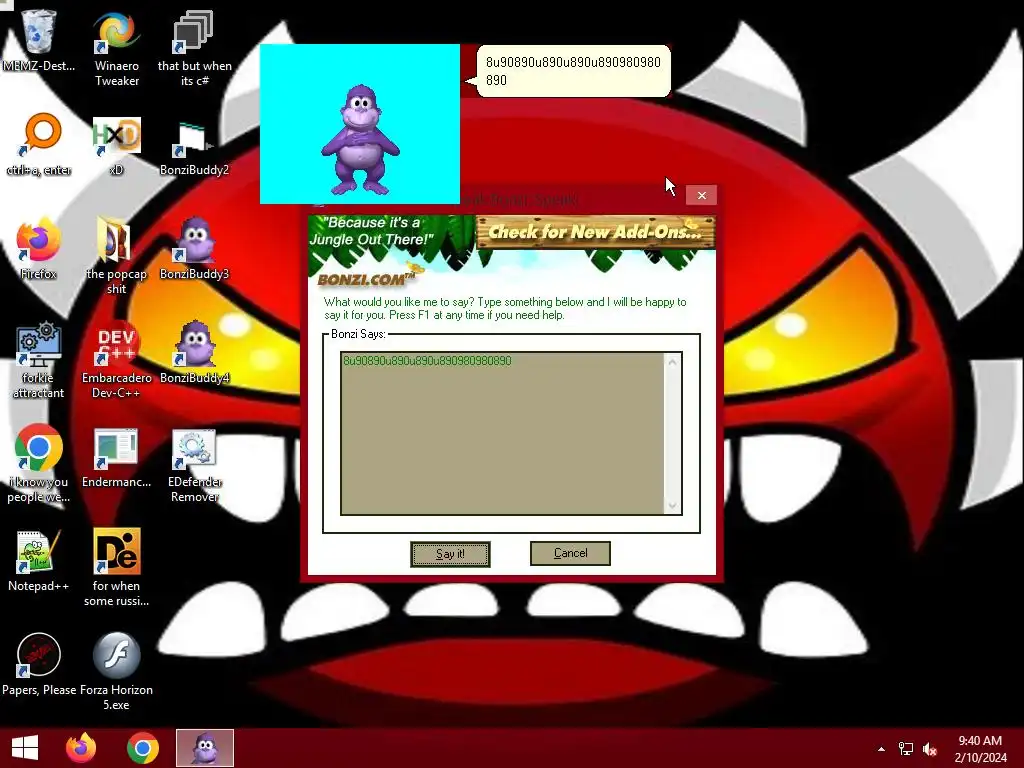This screenshot has width=1024, height=768.
Task: Click the Say it! button
Action: [450, 554]
